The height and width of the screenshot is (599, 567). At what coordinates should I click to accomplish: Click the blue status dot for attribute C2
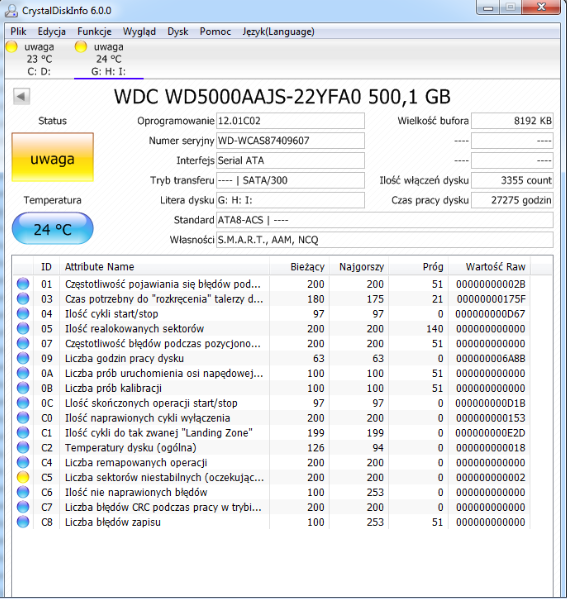[23, 448]
